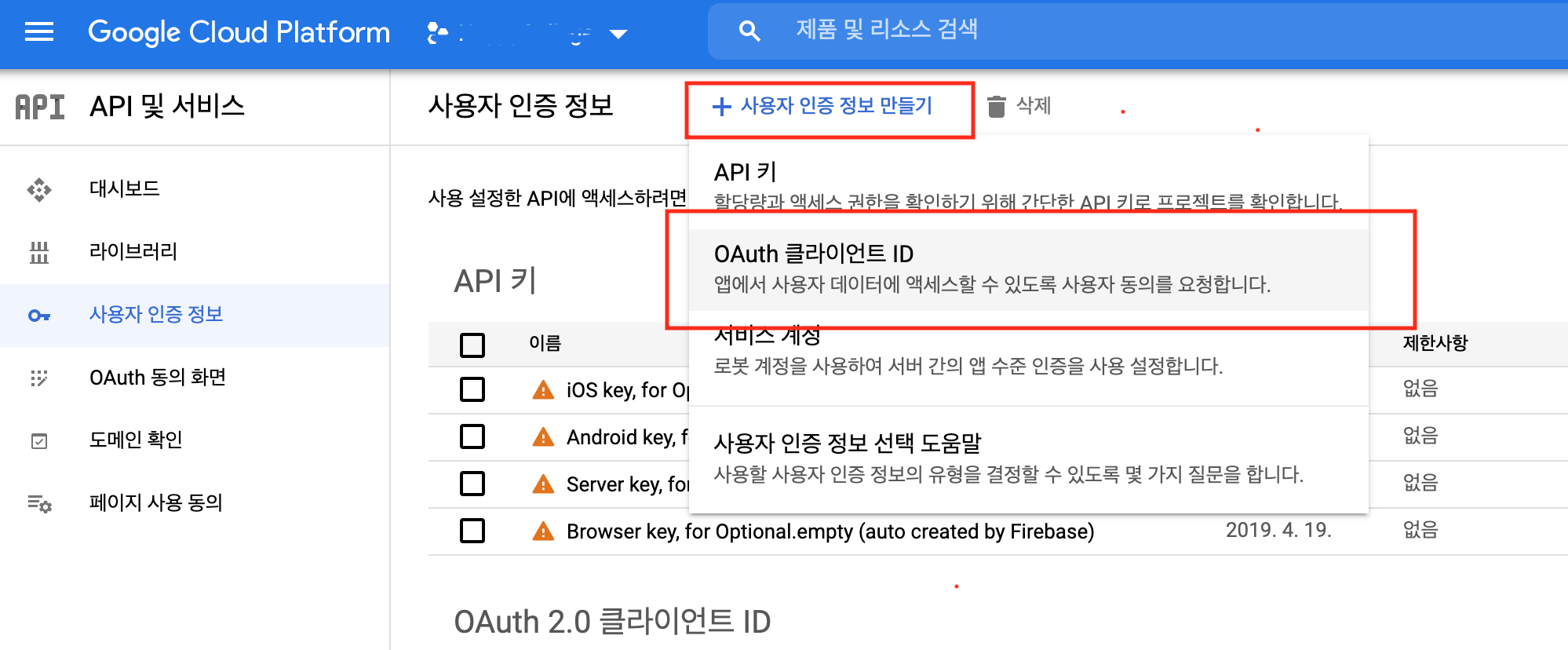Click the Google Cloud Platform logo
Image resolution: width=1568 pixels, height=650 pixels.
pyautogui.click(x=239, y=32)
